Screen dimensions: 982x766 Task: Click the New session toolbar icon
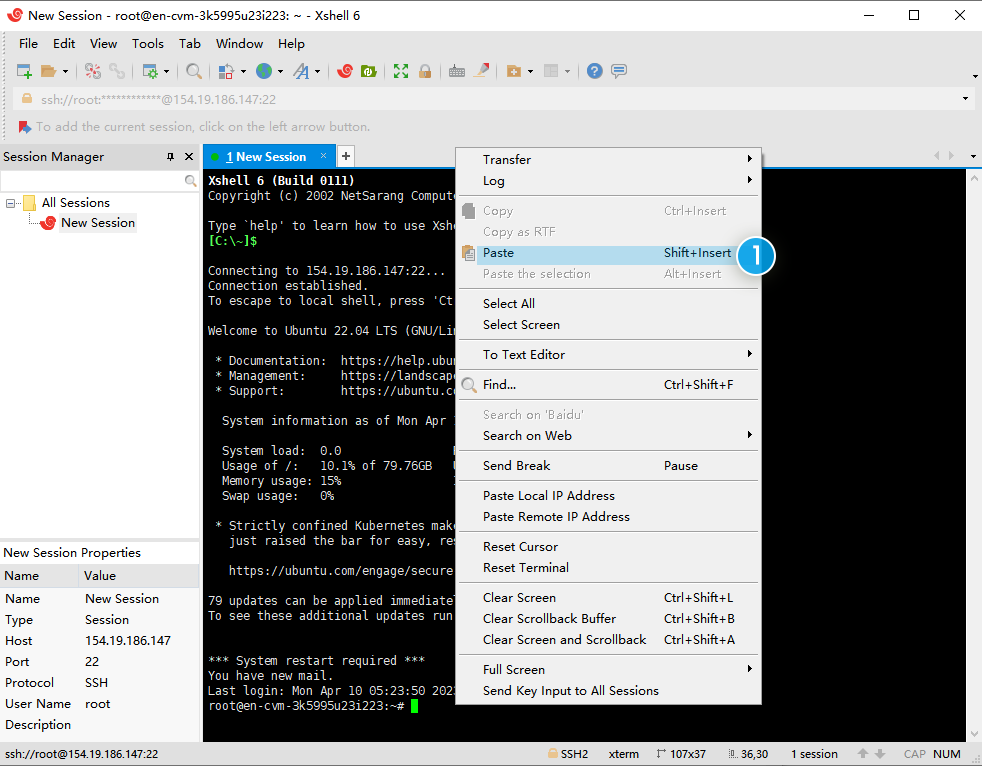click(24, 71)
